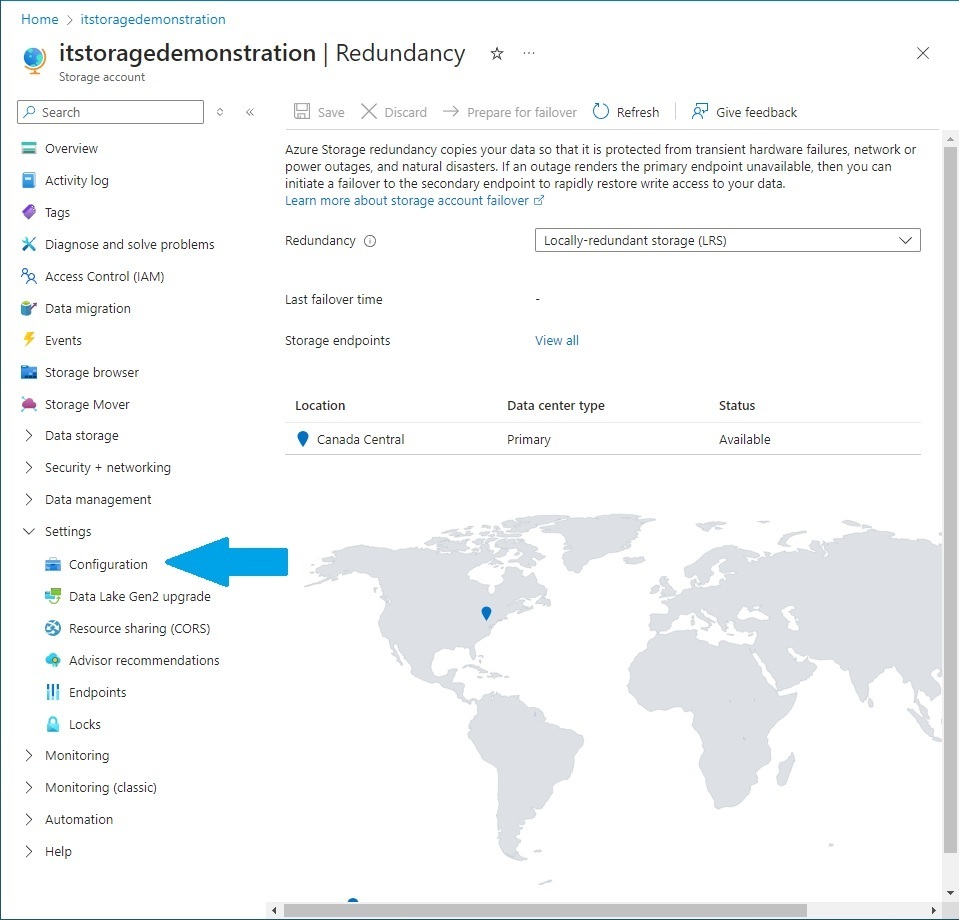This screenshot has height=920, width=959.
Task: Click the Storage browser icon
Action: click(29, 372)
